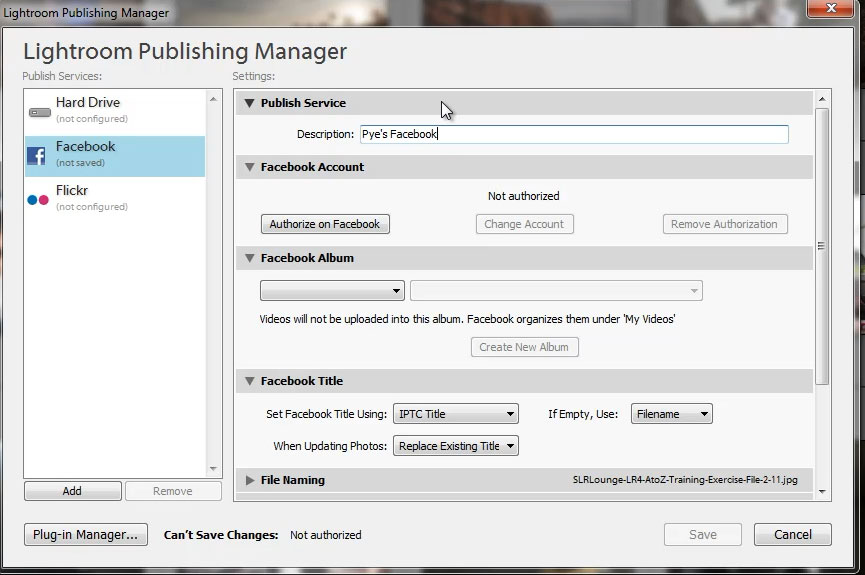Screen dimensions: 865x575
Task: Click the 'Not authorized' account status text
Action: pyautogui.click(x=524, y=196)
